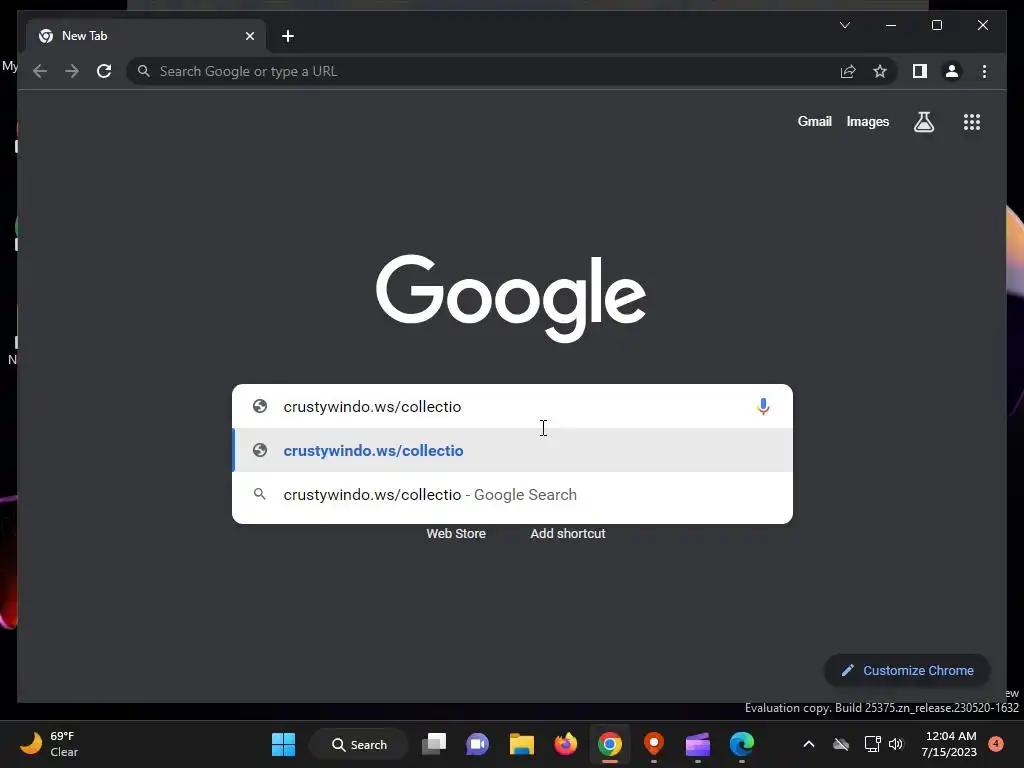
Task: Open the Clipchamp video app on the taskbar
Action: point(697,744)
